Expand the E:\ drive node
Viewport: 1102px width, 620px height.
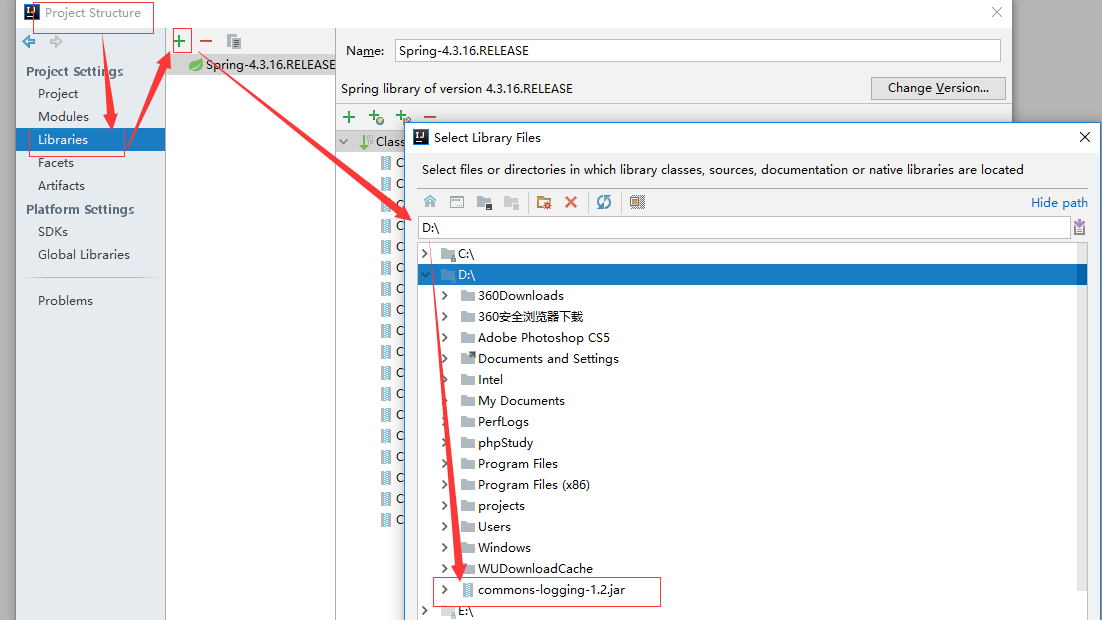point(424,611)
